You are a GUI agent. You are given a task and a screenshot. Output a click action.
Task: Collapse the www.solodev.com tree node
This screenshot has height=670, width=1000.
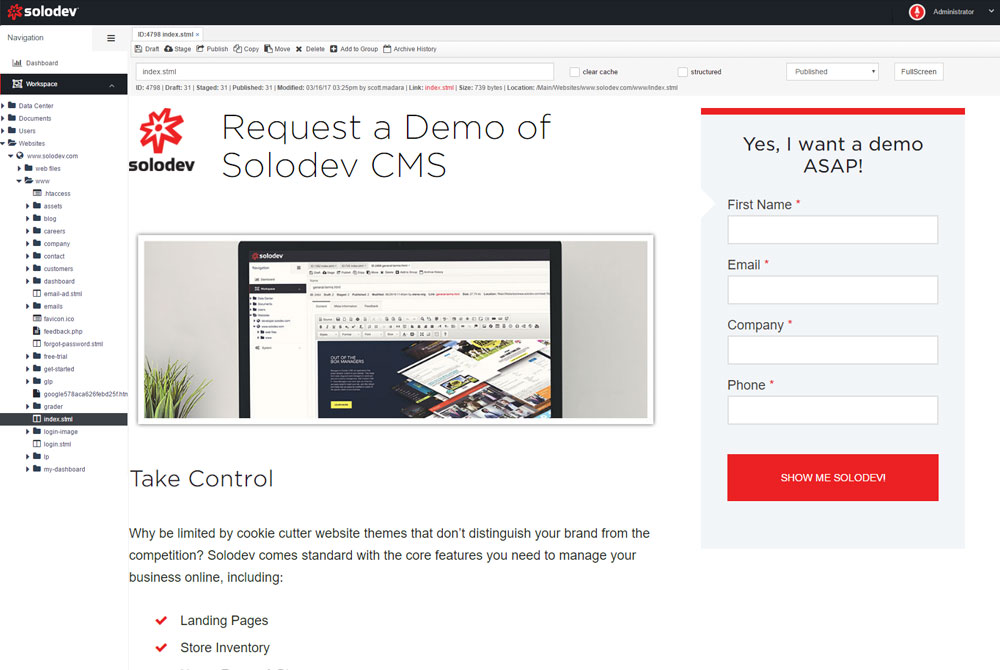[x=10, y=155]
